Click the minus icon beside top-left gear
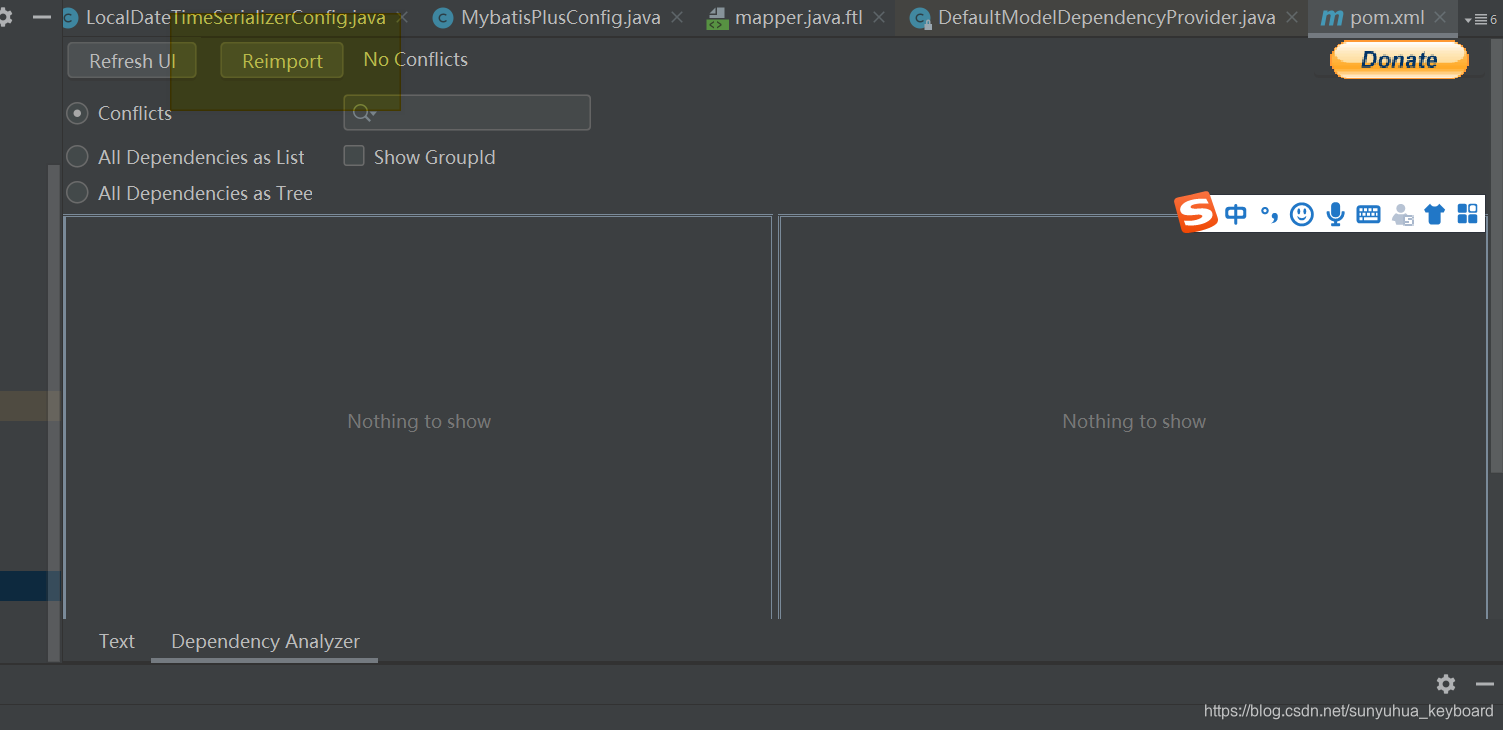 tap(42, 18)
